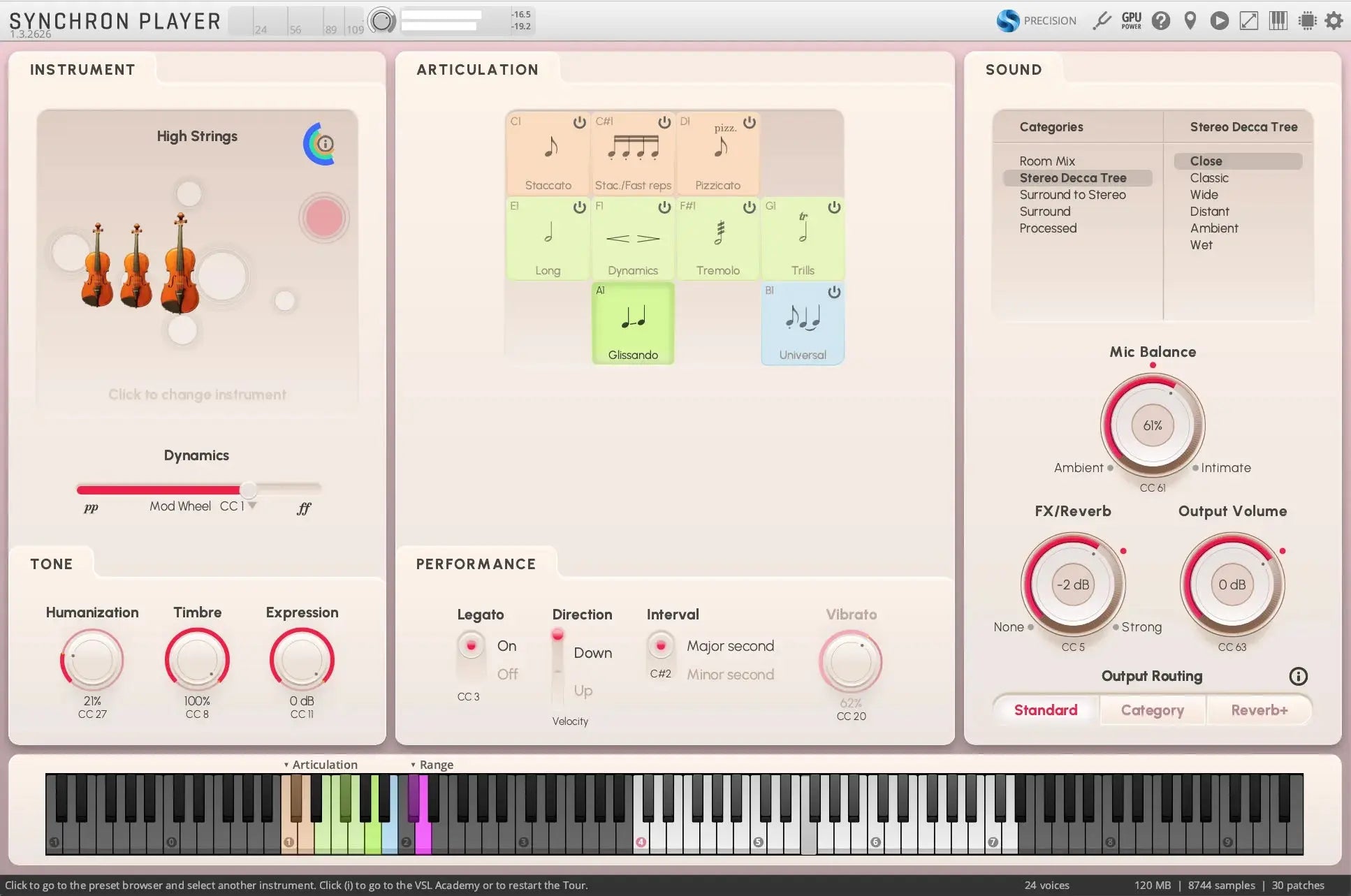Select the Surround to Stereo category

click(1072, 195)
